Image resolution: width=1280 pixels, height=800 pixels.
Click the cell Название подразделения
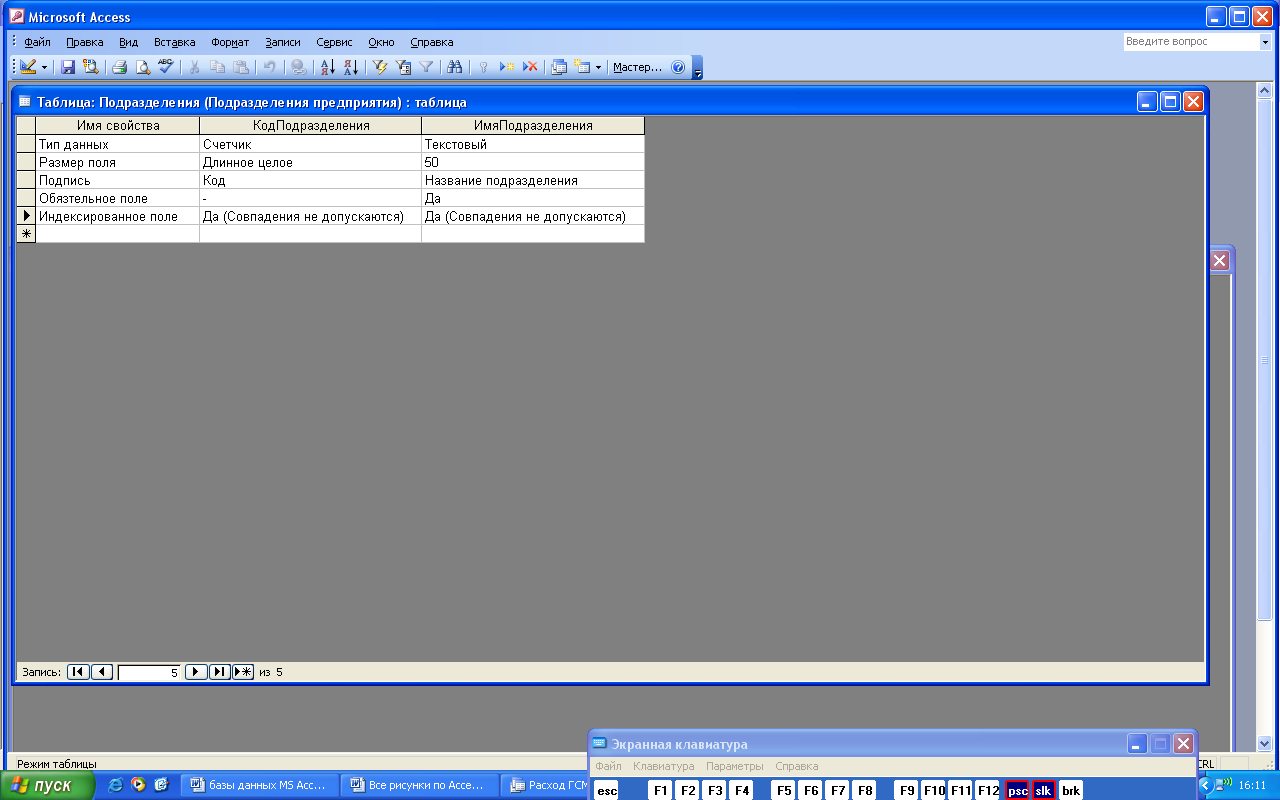coord(533,180)
